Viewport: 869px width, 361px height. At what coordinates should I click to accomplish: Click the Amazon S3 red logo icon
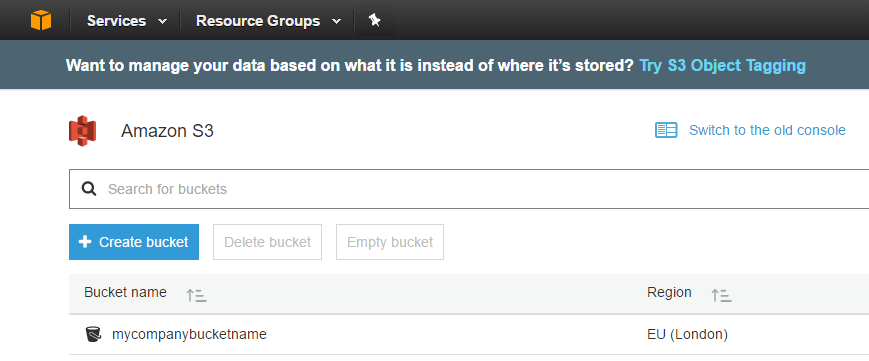tap(83, 131)
